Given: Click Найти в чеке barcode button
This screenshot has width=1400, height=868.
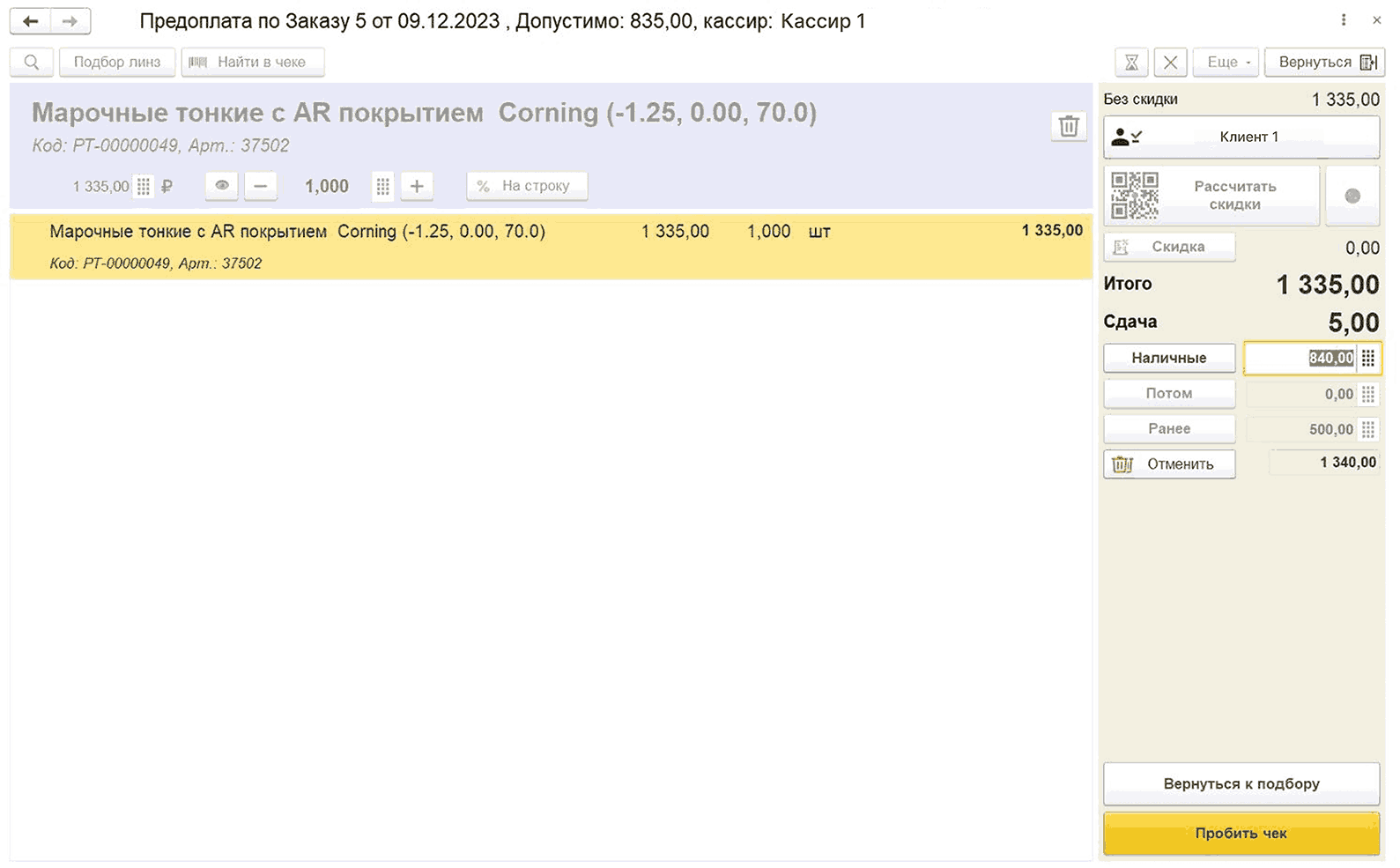Looking at the screenshot, I should (253, 62).
